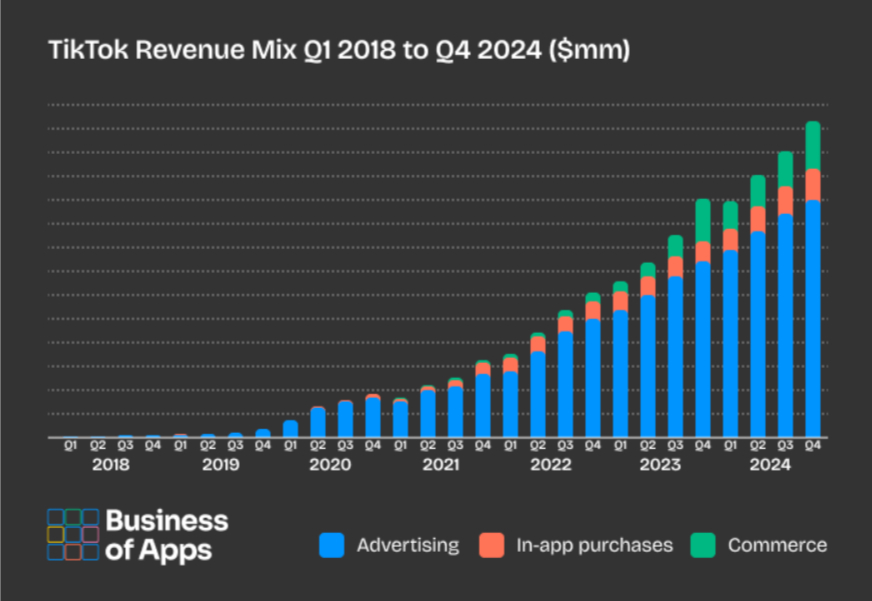This screenshot has height=601, width=872.
Task: Click the blue Advertising segment of Q1 2024 bar
Action: click(730, 344)
